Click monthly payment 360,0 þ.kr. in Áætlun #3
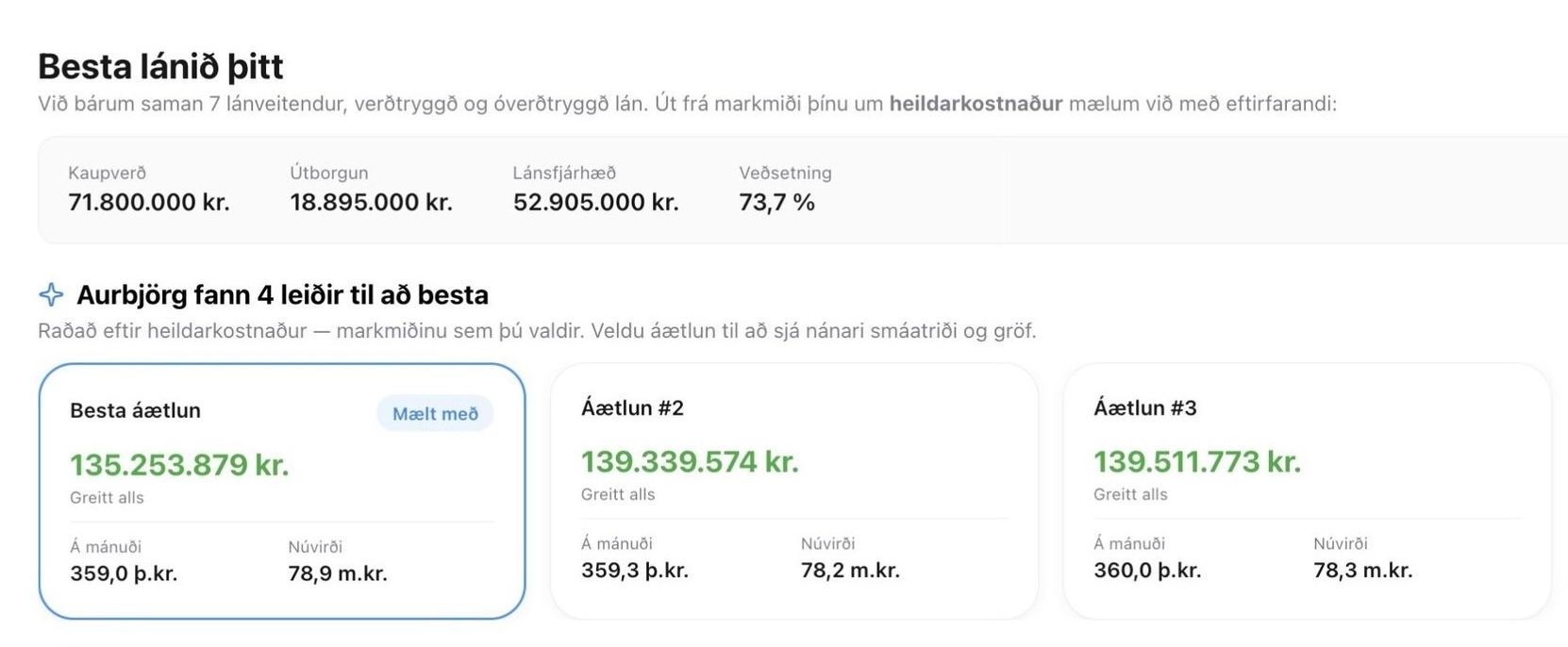 [1147, 571]
